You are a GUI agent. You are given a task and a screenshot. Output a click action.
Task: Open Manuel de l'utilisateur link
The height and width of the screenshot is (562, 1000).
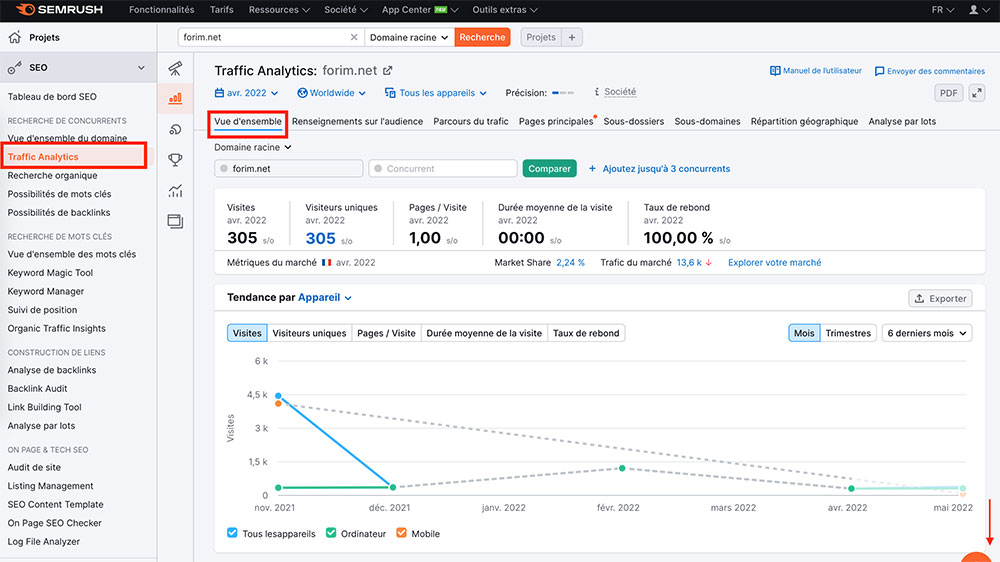pos(816,71)
